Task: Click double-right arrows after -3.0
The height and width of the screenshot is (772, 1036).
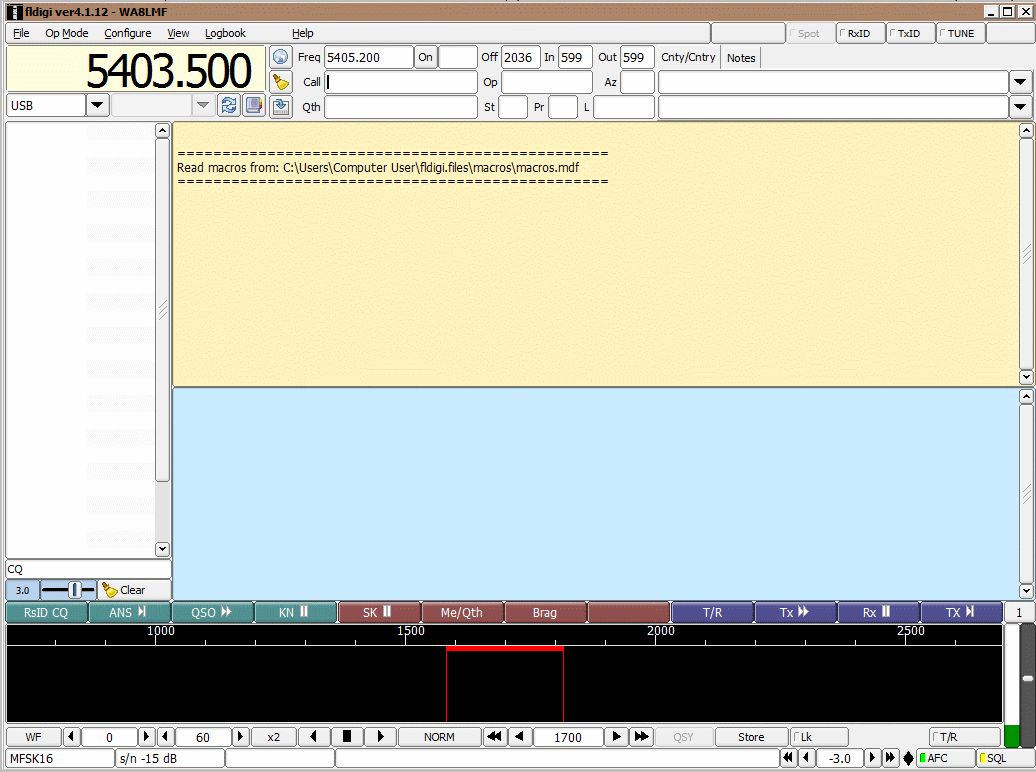Action: 890,757
